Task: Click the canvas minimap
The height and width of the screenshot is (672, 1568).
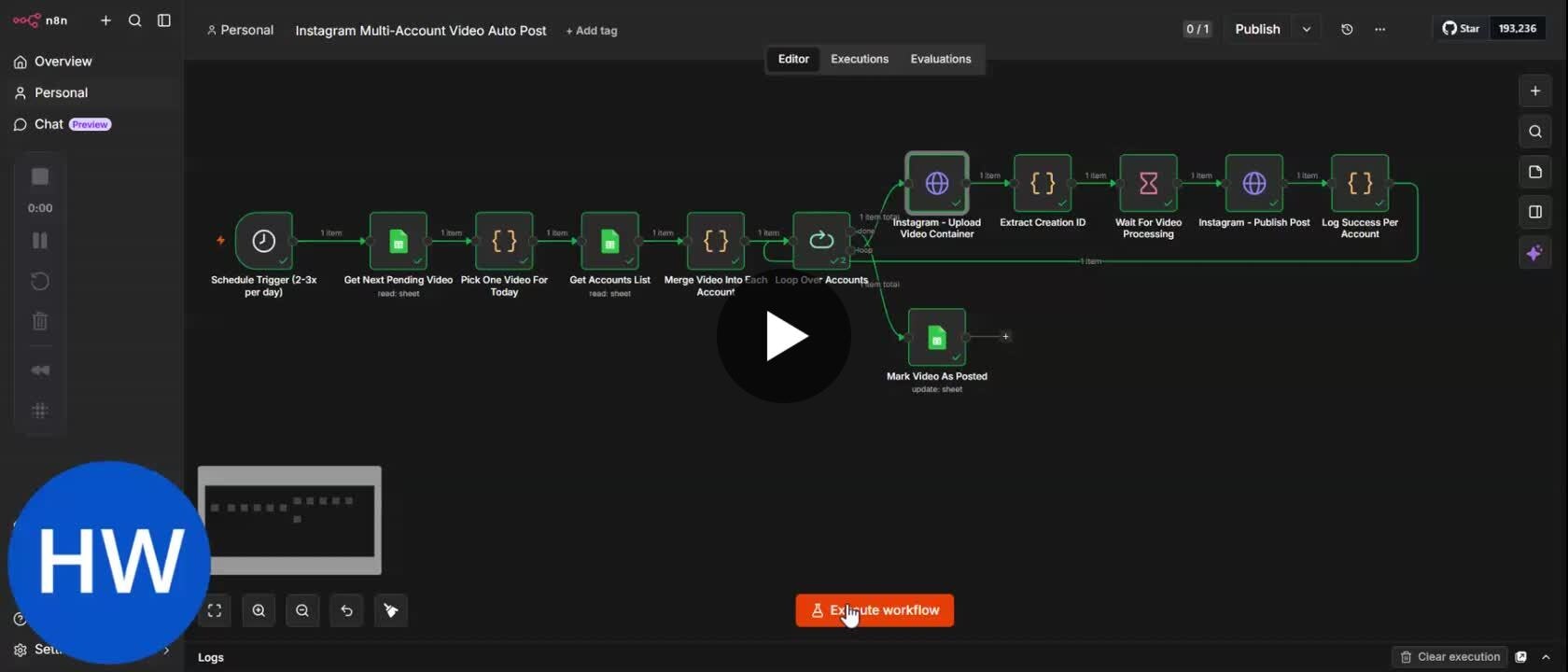Action: coord(289,520)
